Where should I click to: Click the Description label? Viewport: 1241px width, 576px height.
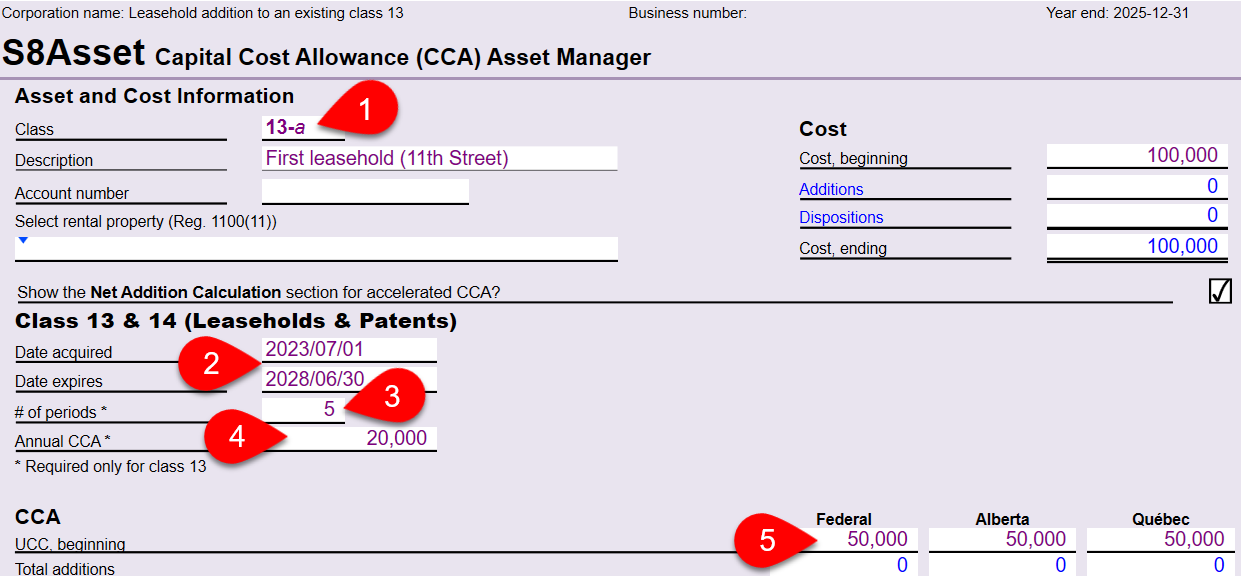[54, 160]
